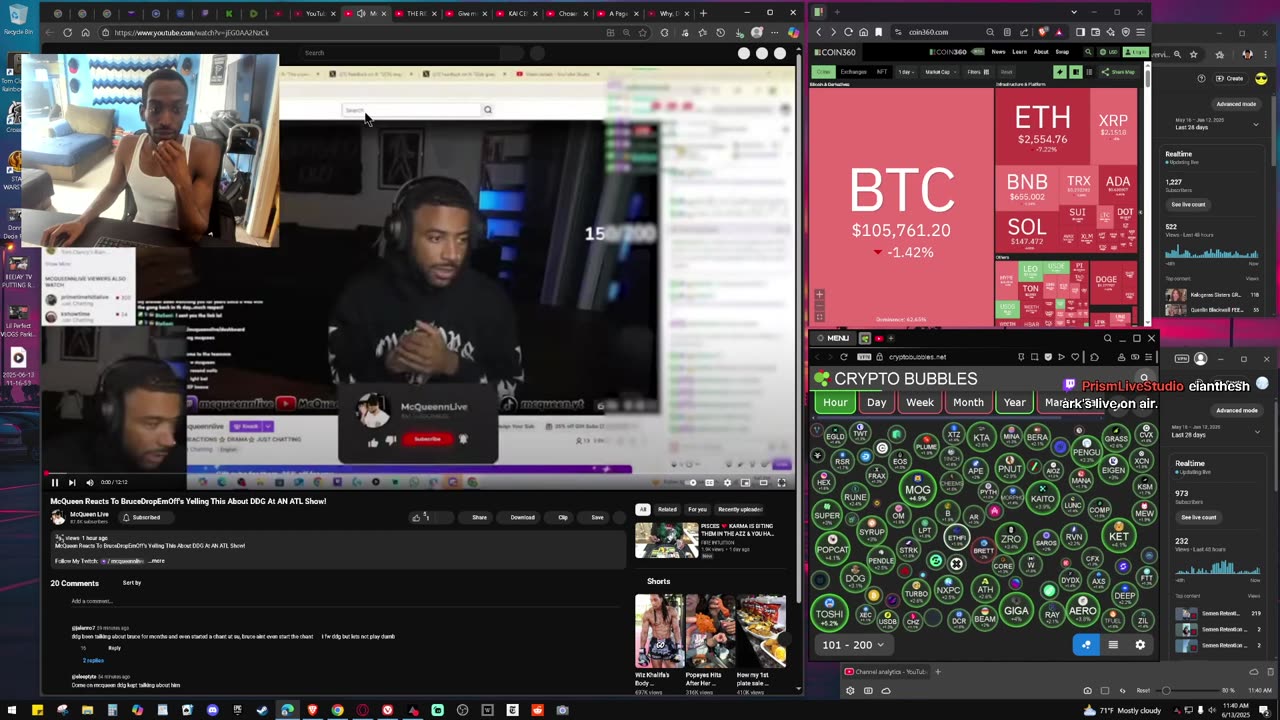1280x720 pixels.
Task: Open the 1 day period dropdown
Action: [905, 72]
